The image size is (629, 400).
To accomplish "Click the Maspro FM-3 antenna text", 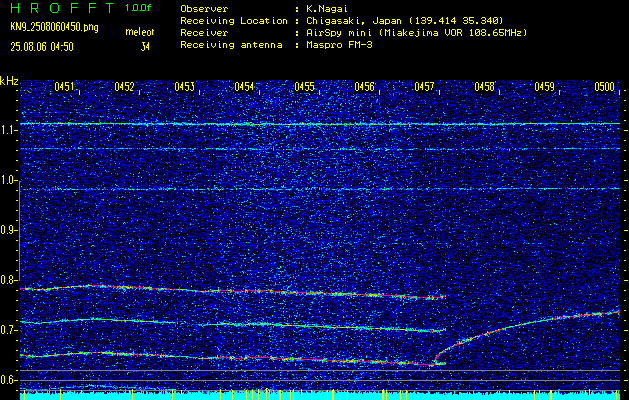I will 339,45.
